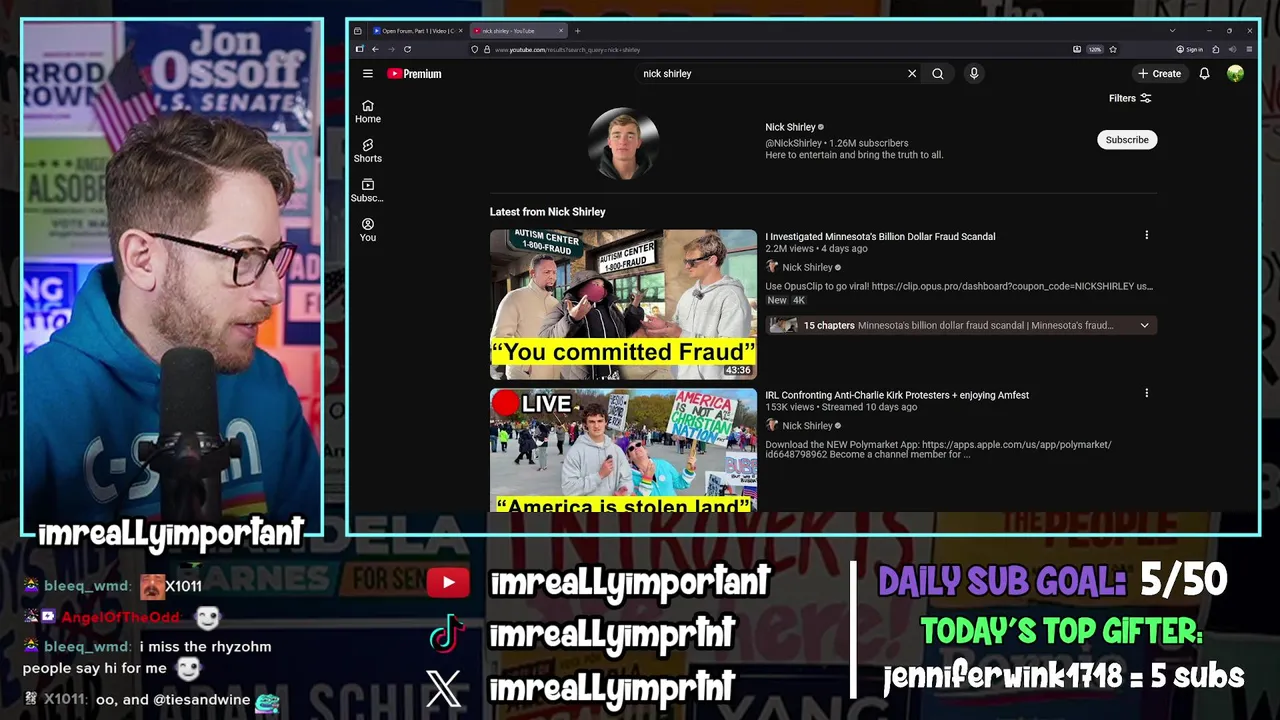The width and height of the screenshot is (1280, 720).
Task: Go to Home in YouTube sidebar
Action: 368,112
